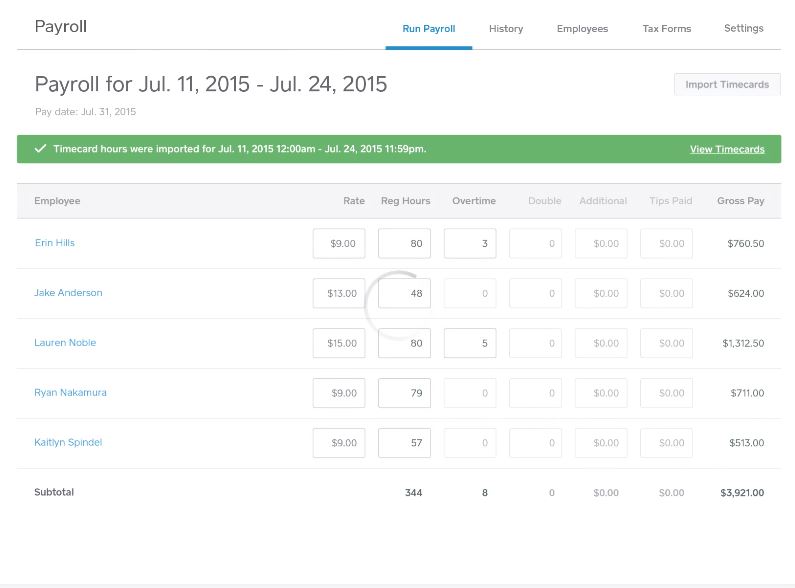This screenshot has width=795, height=588.
Task: Open the Settings tab
Action: point(743,29)
